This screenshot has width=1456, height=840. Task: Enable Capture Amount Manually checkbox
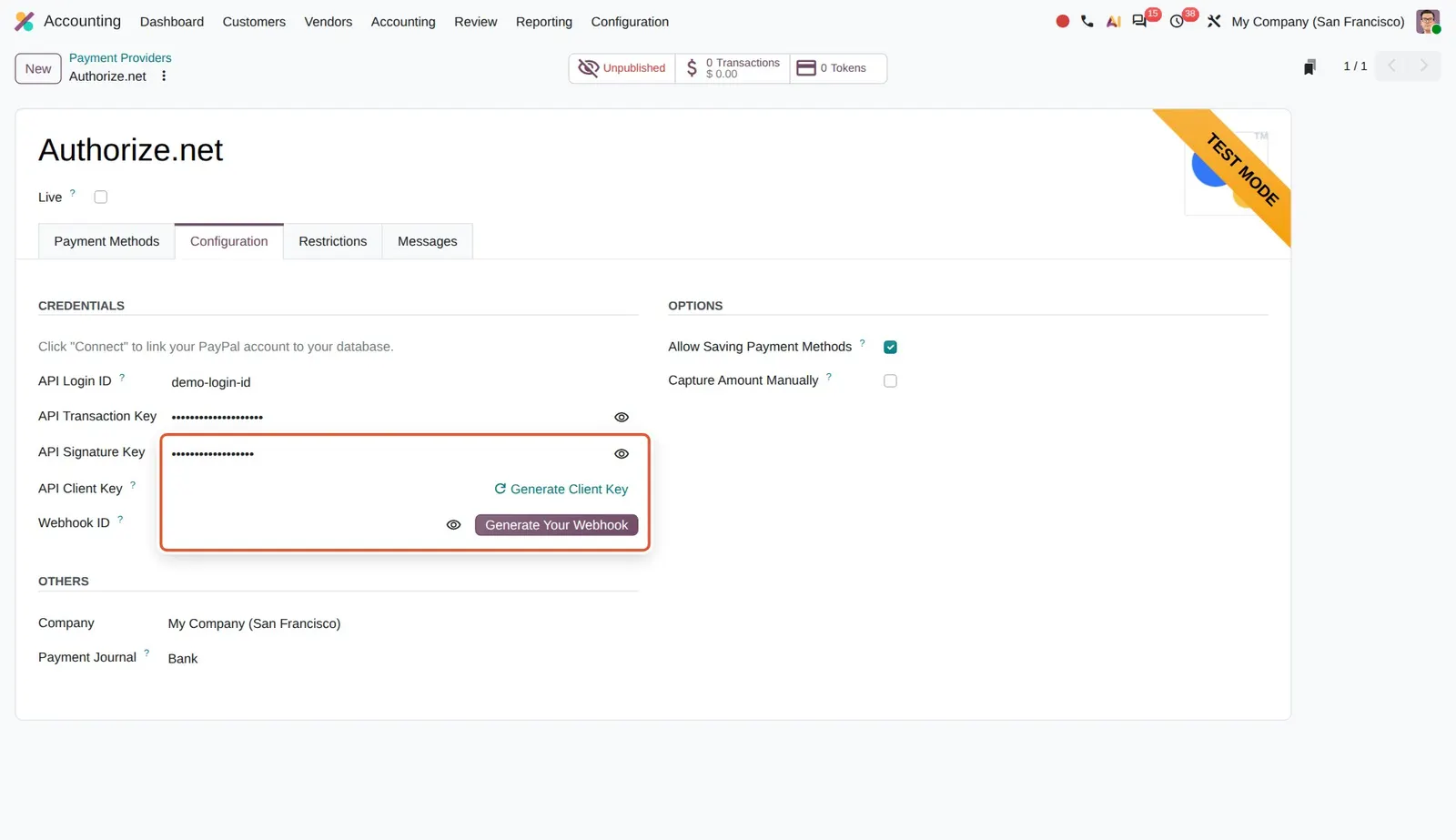(x=890, y=381)
